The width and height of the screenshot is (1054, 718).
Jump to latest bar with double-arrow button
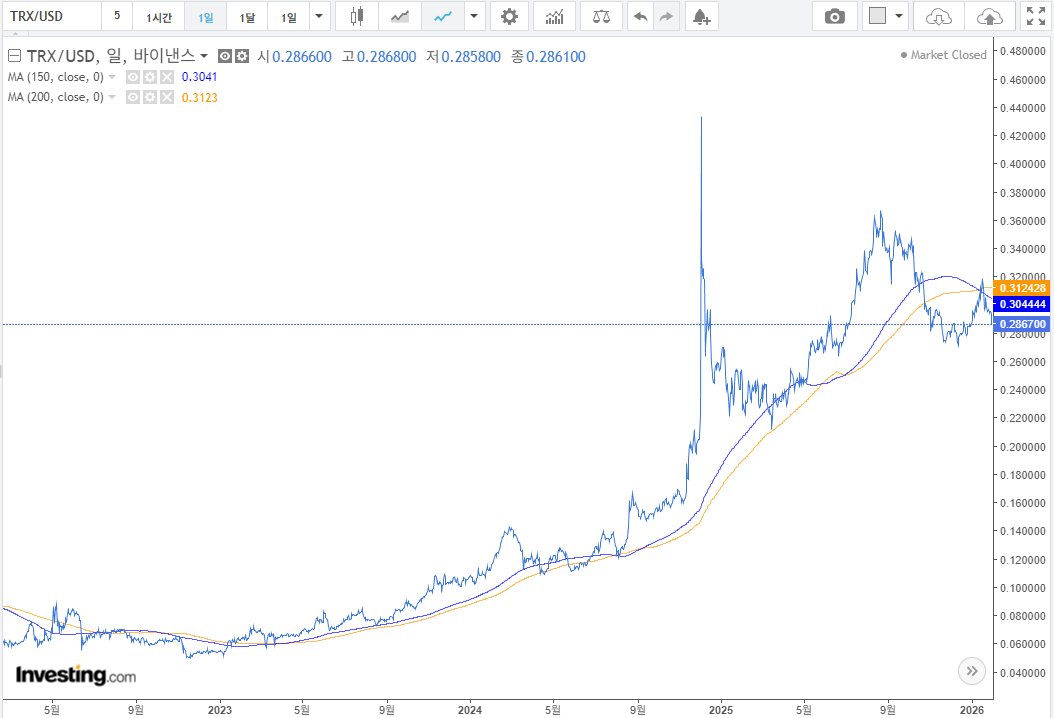point(972,671)
